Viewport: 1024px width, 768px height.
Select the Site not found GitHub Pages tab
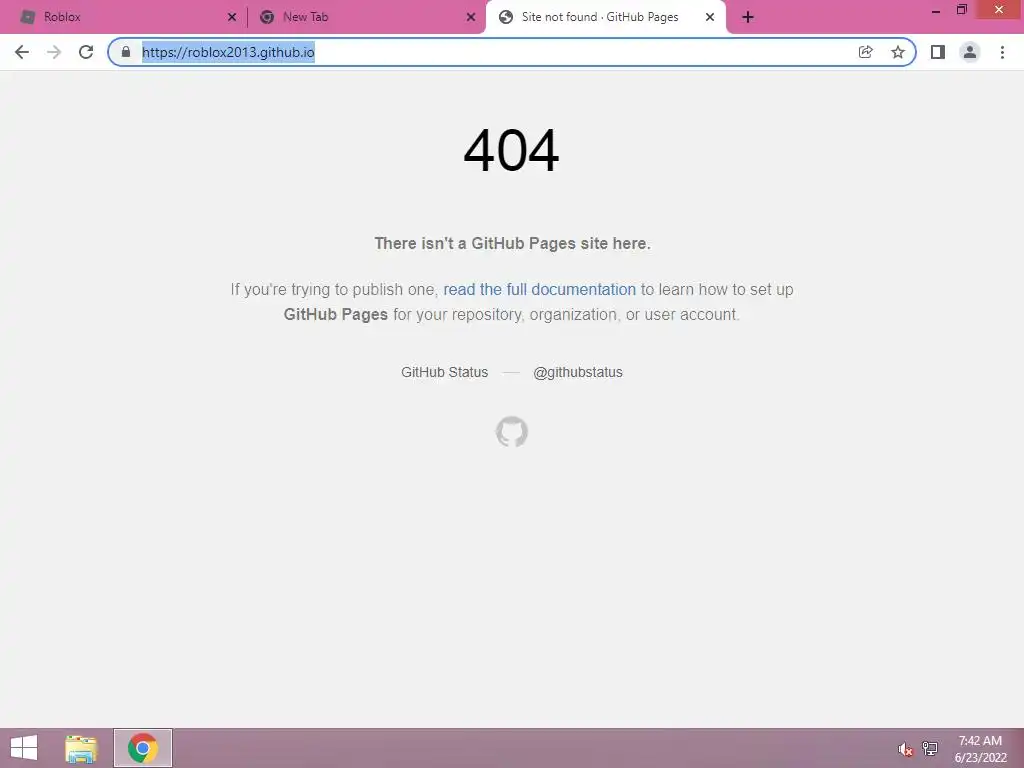click(x=605, y=17)
